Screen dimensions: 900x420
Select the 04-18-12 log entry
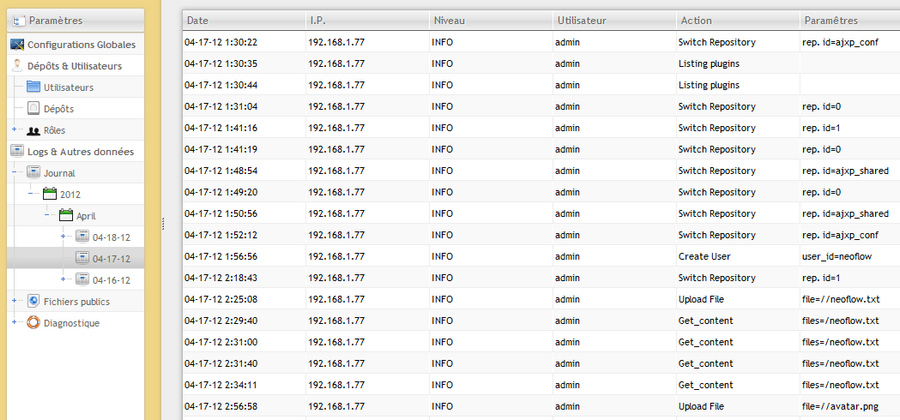111,237
